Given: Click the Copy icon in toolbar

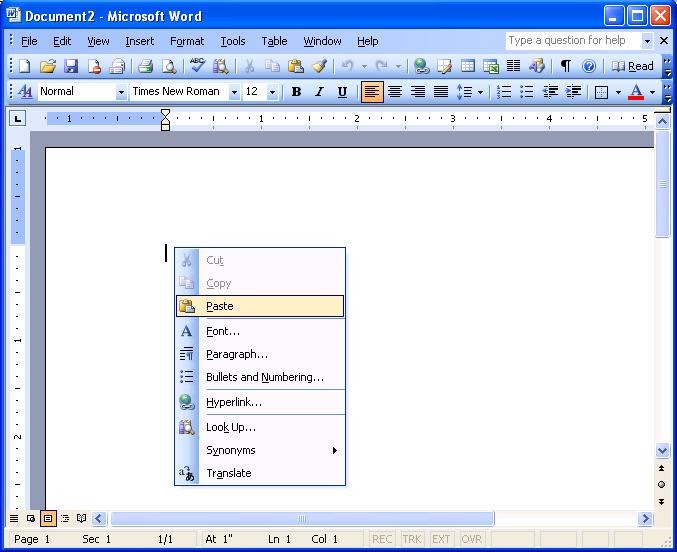Looking at the screenshot, I should tap(272, 67).
